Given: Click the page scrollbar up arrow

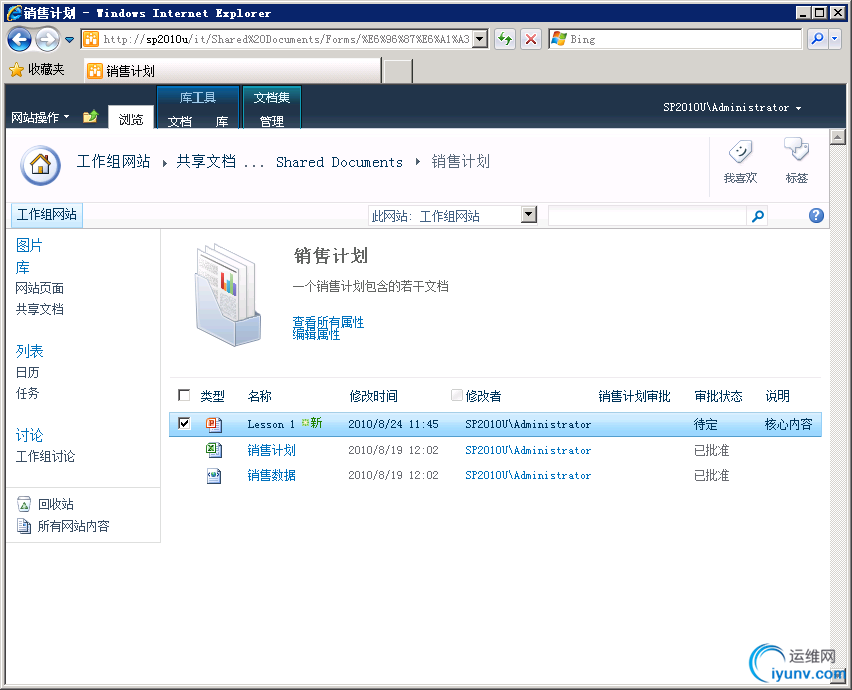Looking at the screenshot, I should (837, 137).
